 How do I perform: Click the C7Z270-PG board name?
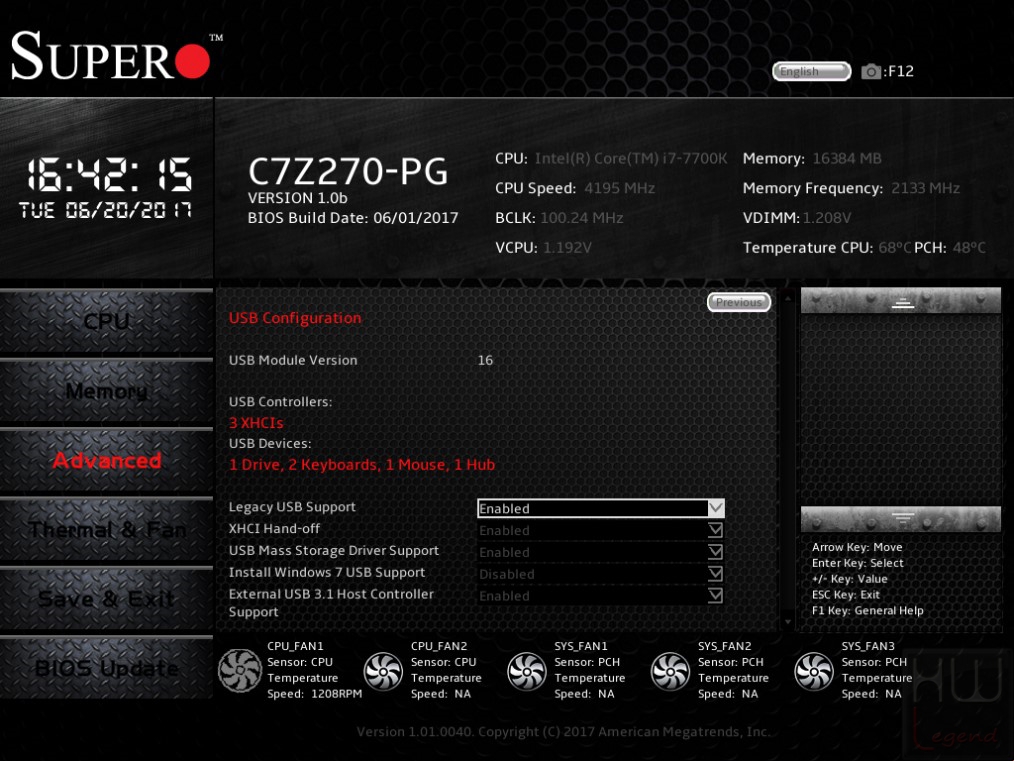pyautogui.click(x=348, y=171)
